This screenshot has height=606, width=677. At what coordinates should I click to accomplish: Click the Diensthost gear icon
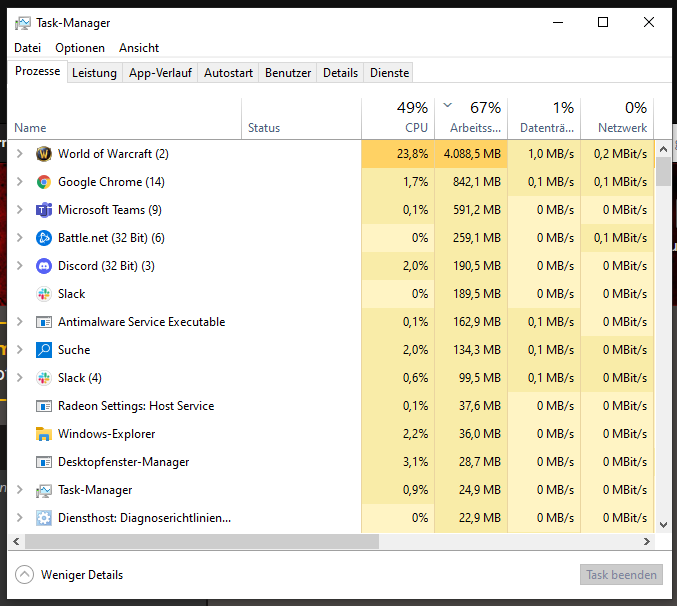point(44,518)
